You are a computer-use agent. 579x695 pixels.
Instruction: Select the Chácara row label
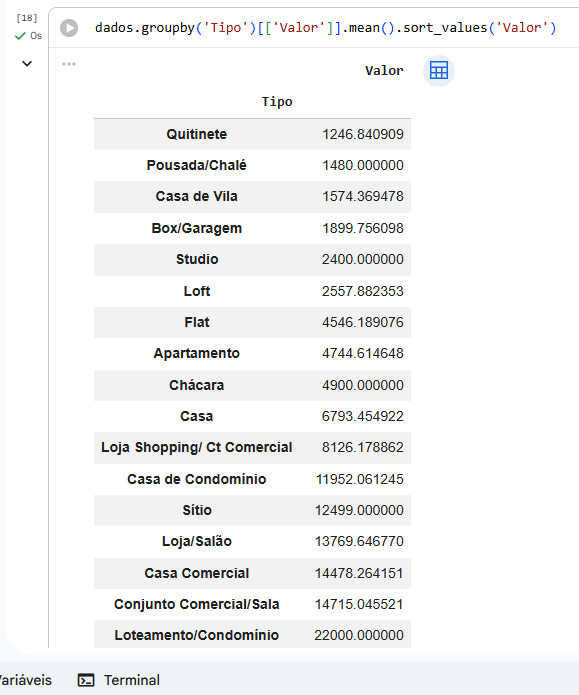[196, 385]
